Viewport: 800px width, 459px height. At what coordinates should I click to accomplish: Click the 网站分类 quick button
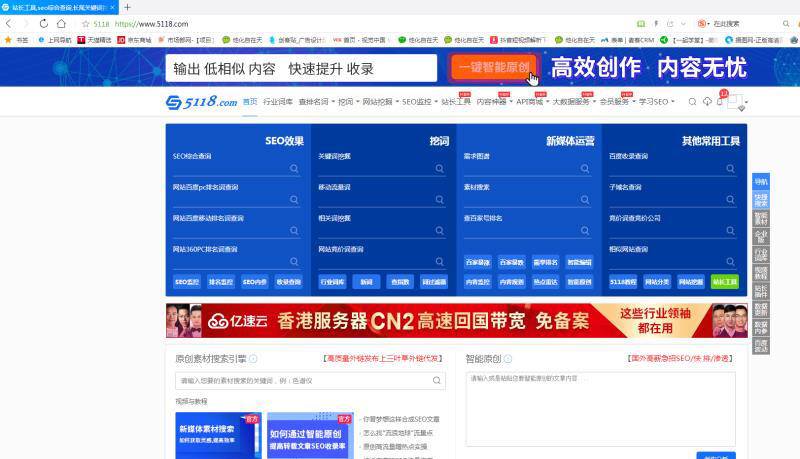(x=657, y=282)
